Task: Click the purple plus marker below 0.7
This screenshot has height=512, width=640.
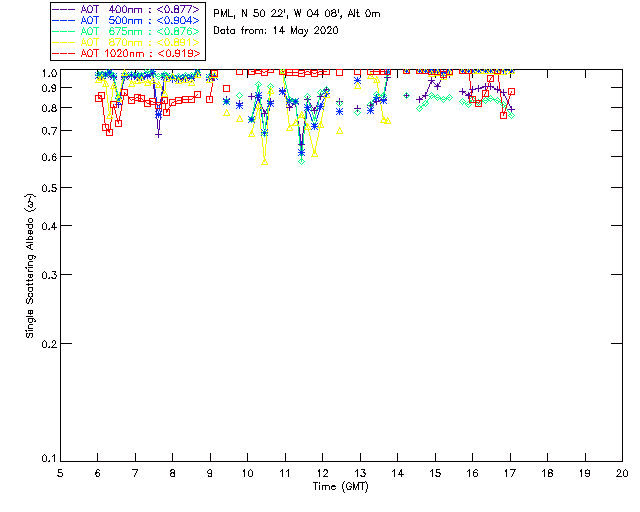Action: (x=158, y=134)
